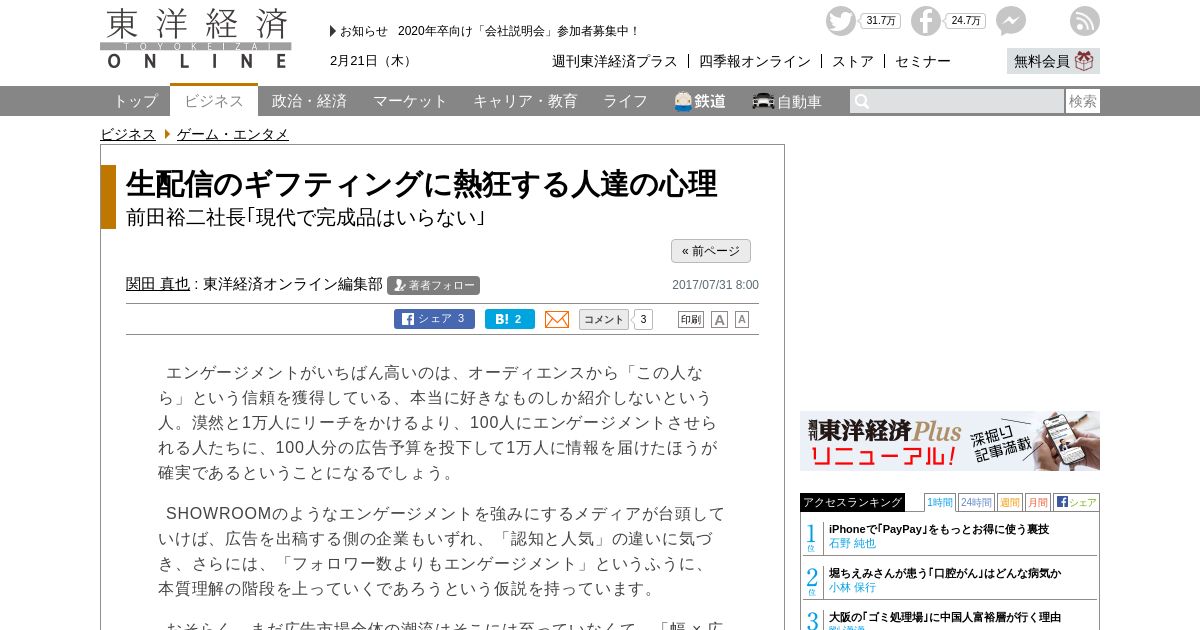This screenshot has height=630, width=1200.
Task: Open 週刊東洋経済プラス link
Action: coord(615,61)
